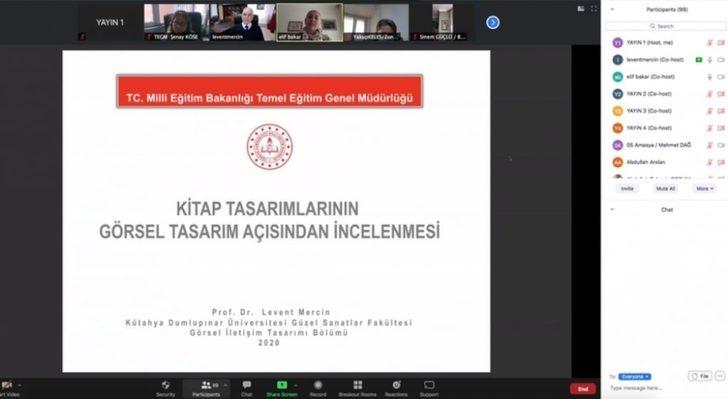728x399 pixels.
Task: Toggle microphone icon for YAYIN 2 (Co-host)
Action: [709, 94]
